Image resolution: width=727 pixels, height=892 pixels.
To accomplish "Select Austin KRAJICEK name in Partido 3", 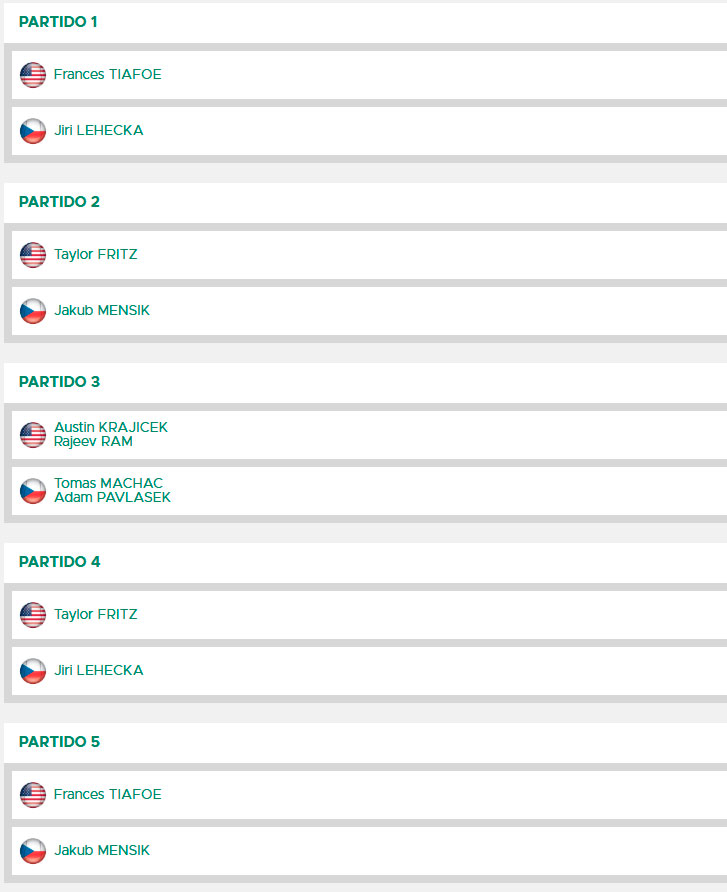I will click(111, 427).
